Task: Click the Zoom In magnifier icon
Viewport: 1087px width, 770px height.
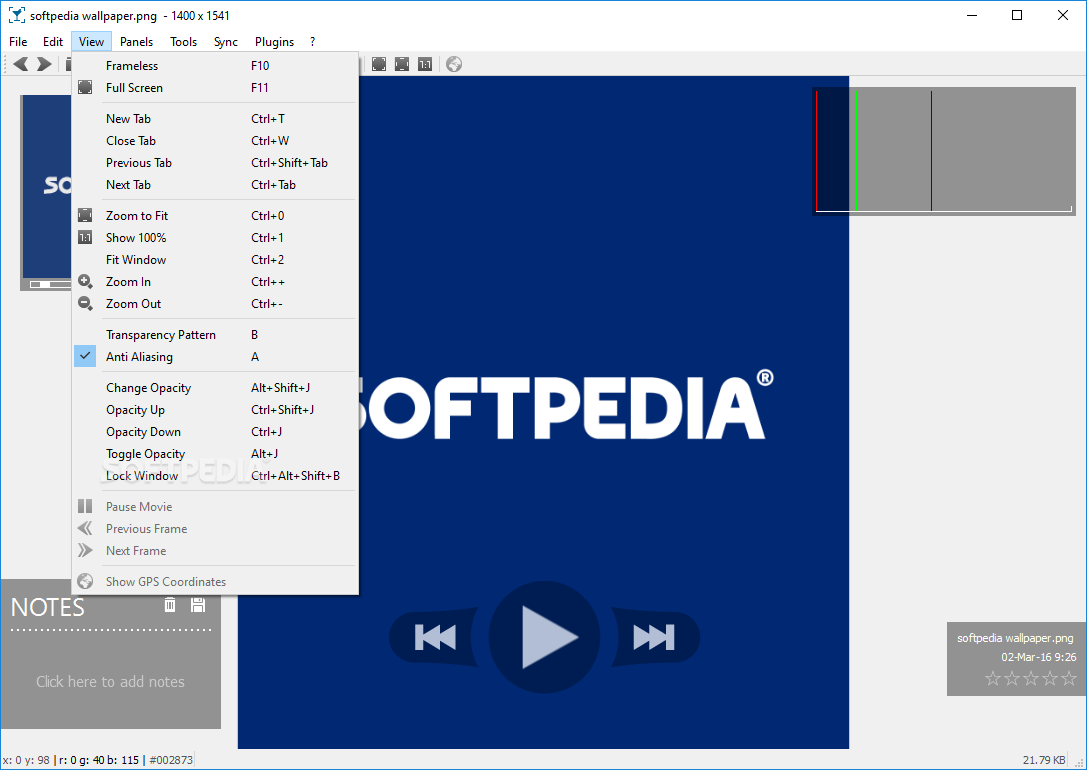Action: [x=85, y=281]
